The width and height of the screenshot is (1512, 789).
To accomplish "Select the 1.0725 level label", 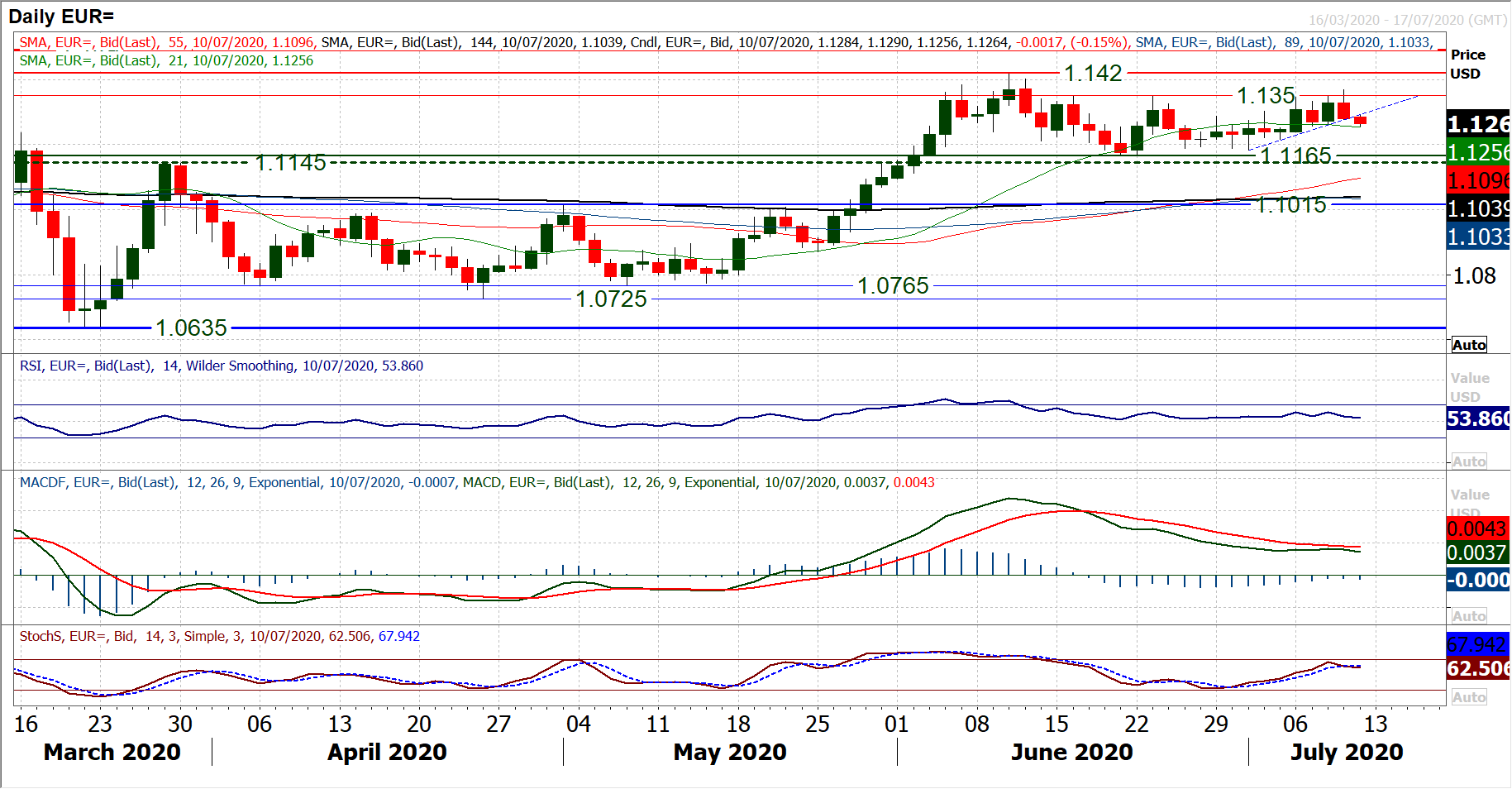I will 611,299.
